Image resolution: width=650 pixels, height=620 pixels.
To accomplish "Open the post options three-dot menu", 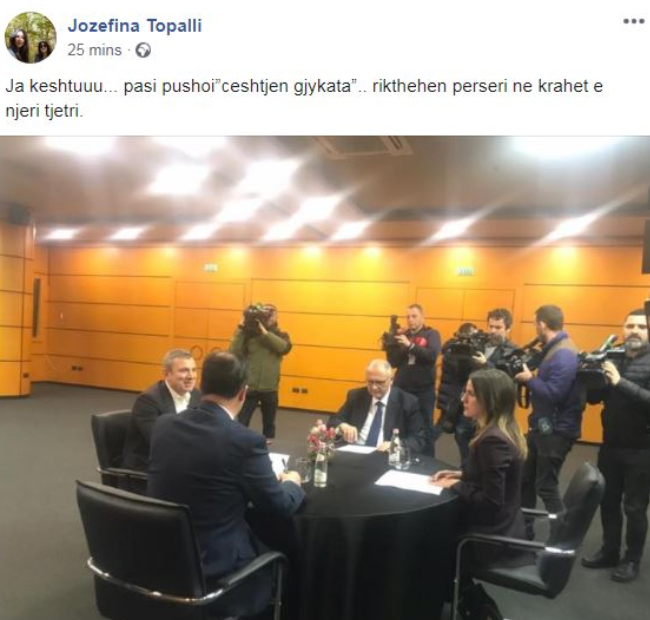I will 633,22.
